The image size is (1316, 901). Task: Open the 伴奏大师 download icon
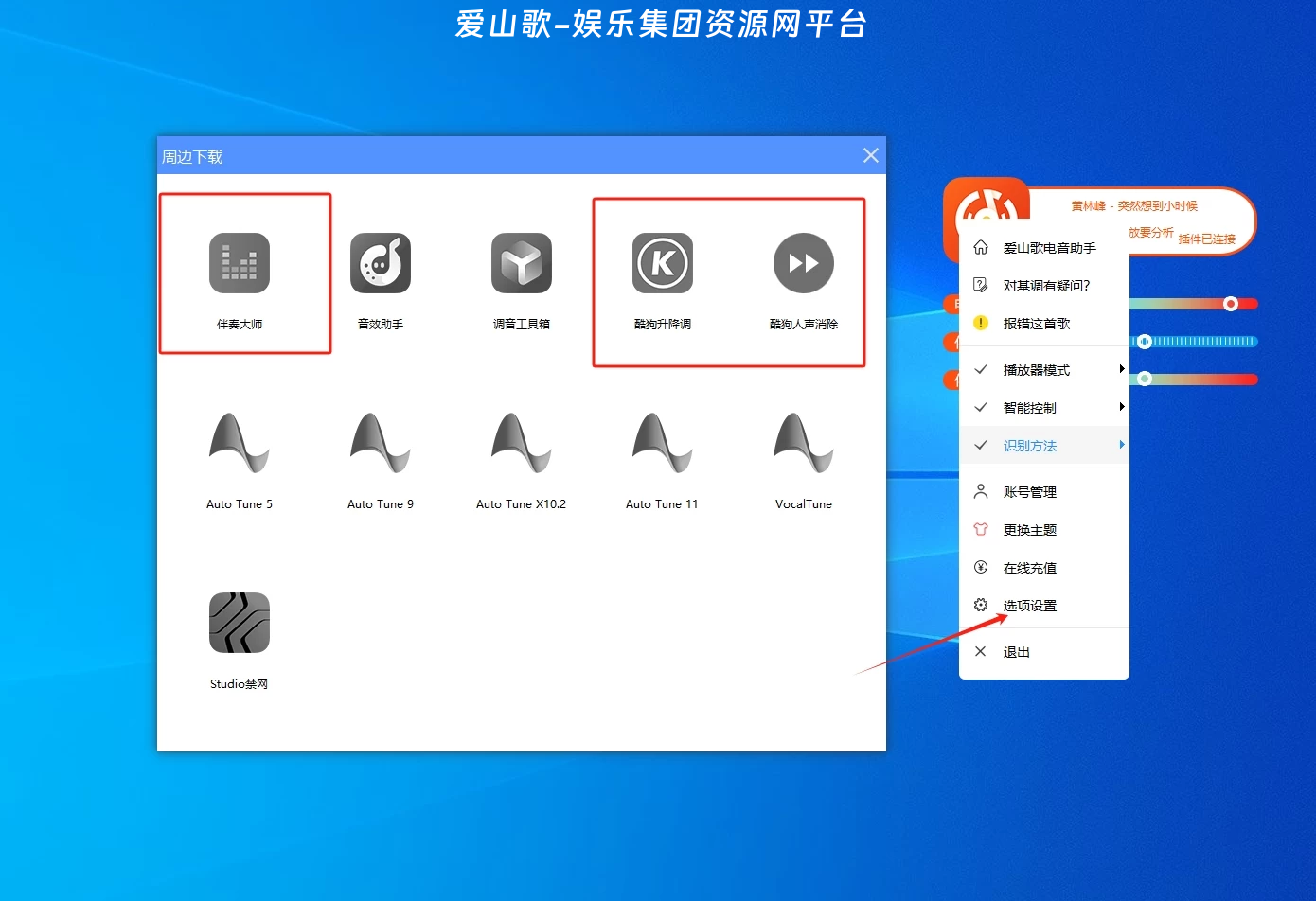239,263
